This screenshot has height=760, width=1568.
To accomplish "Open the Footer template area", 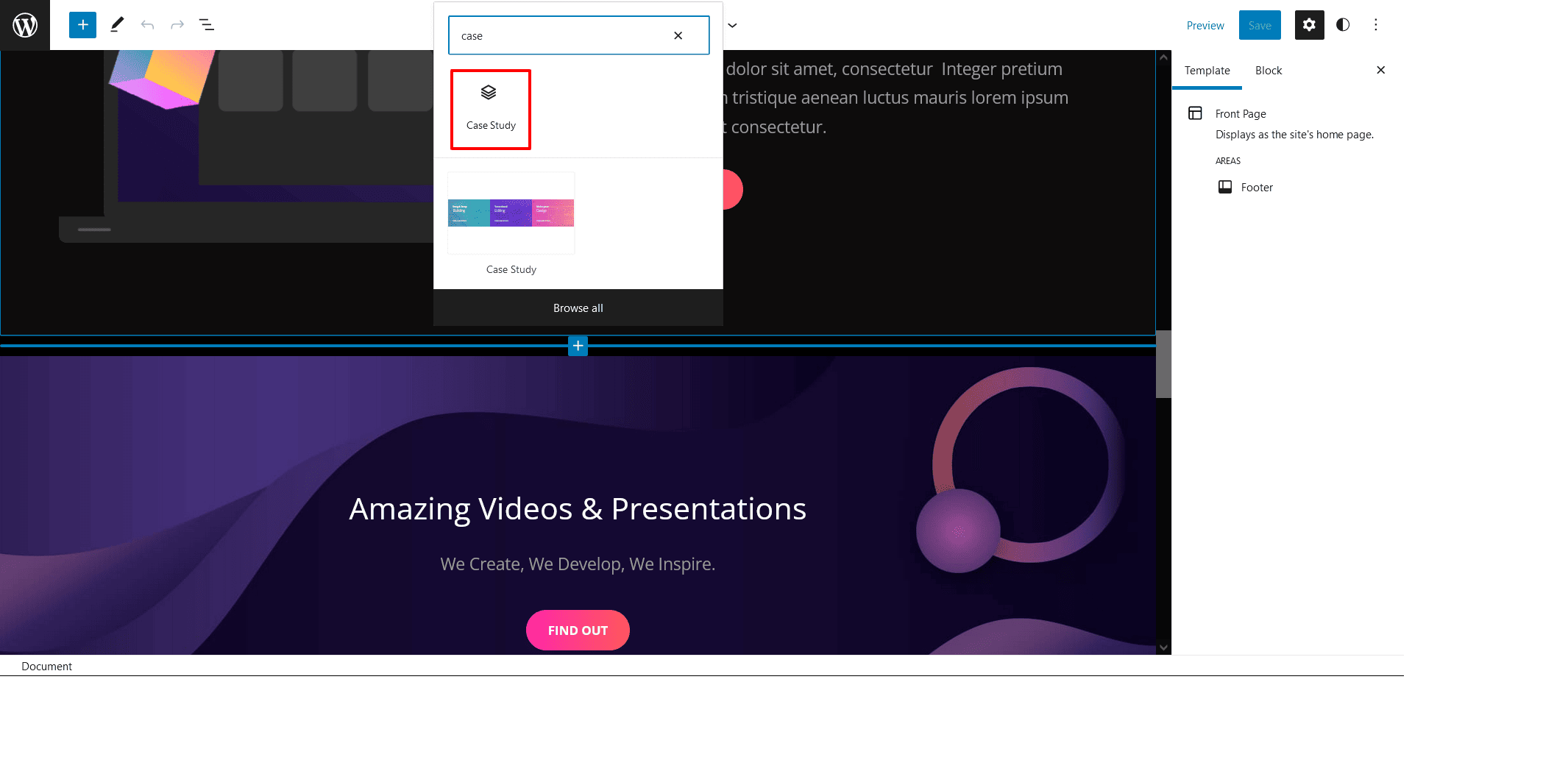I will pyautogui.click(x=1256, y=188).
